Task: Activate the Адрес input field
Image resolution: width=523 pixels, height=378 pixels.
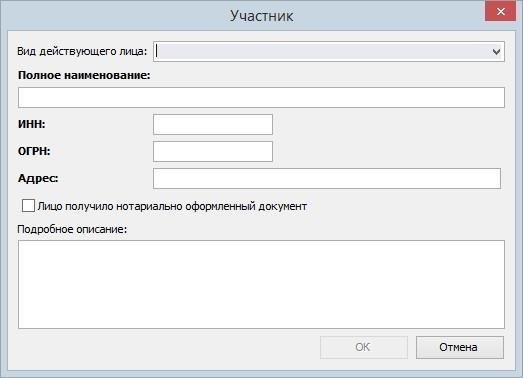Action: [x=327, y=178]
